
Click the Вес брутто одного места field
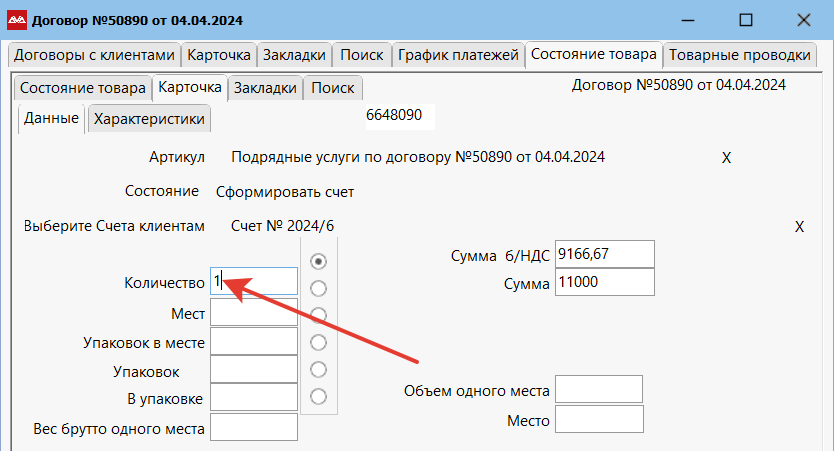click(x=254, y=428)
